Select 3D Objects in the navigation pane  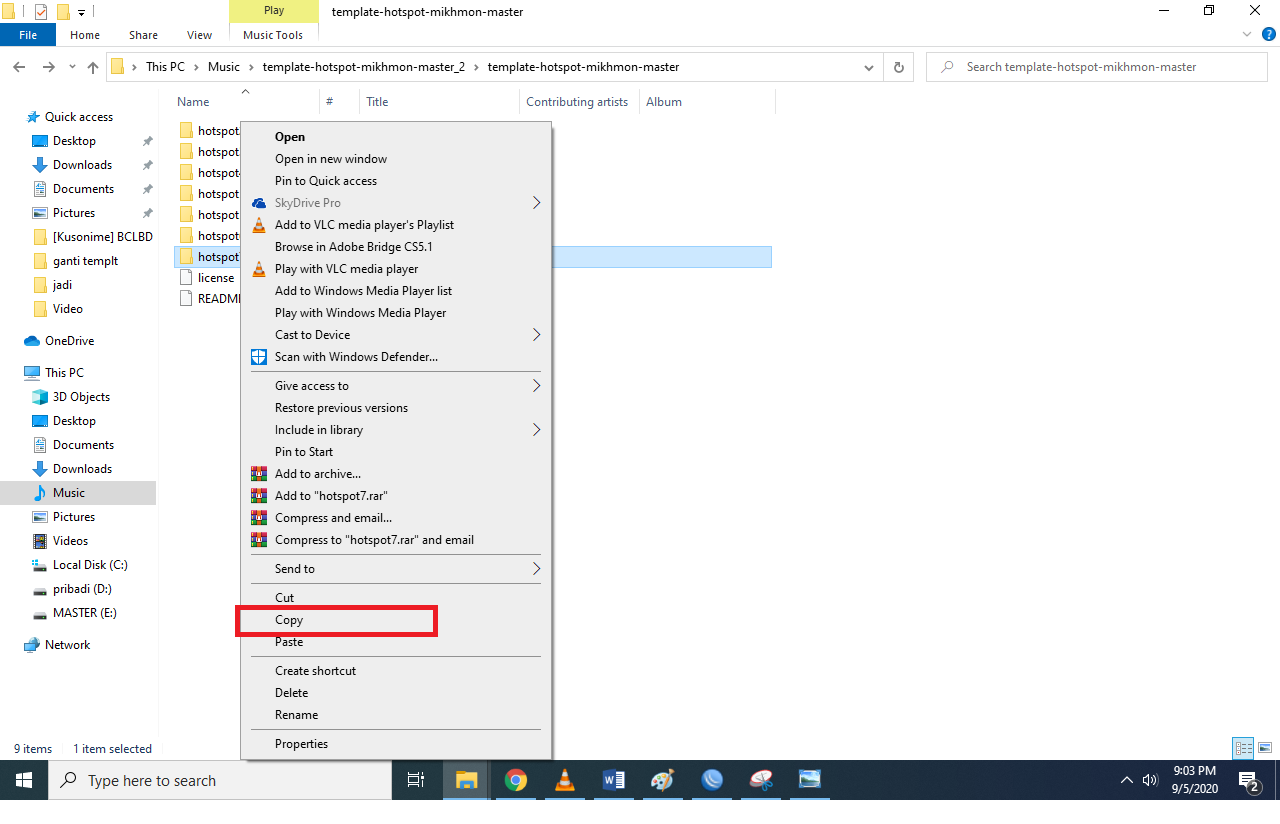point(81,397)
